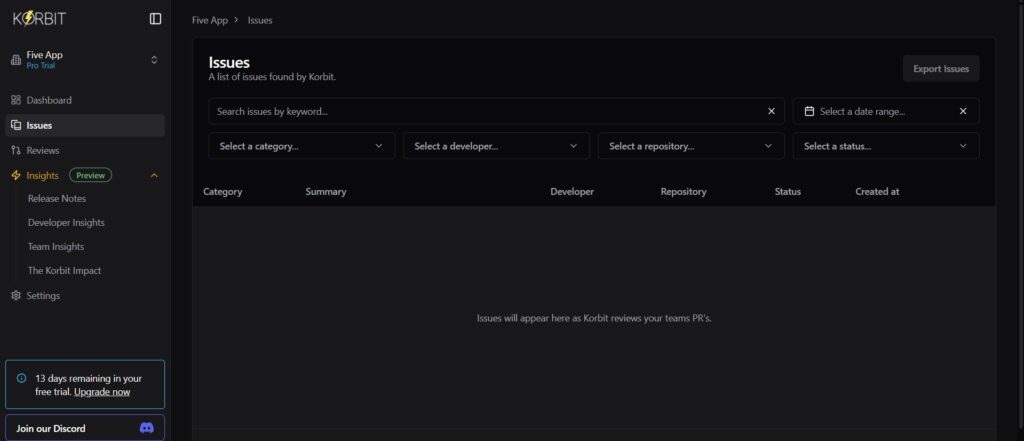Open the Select a developer dropdown
Viewport: 1024px width, 441px height.
(496, 146)
